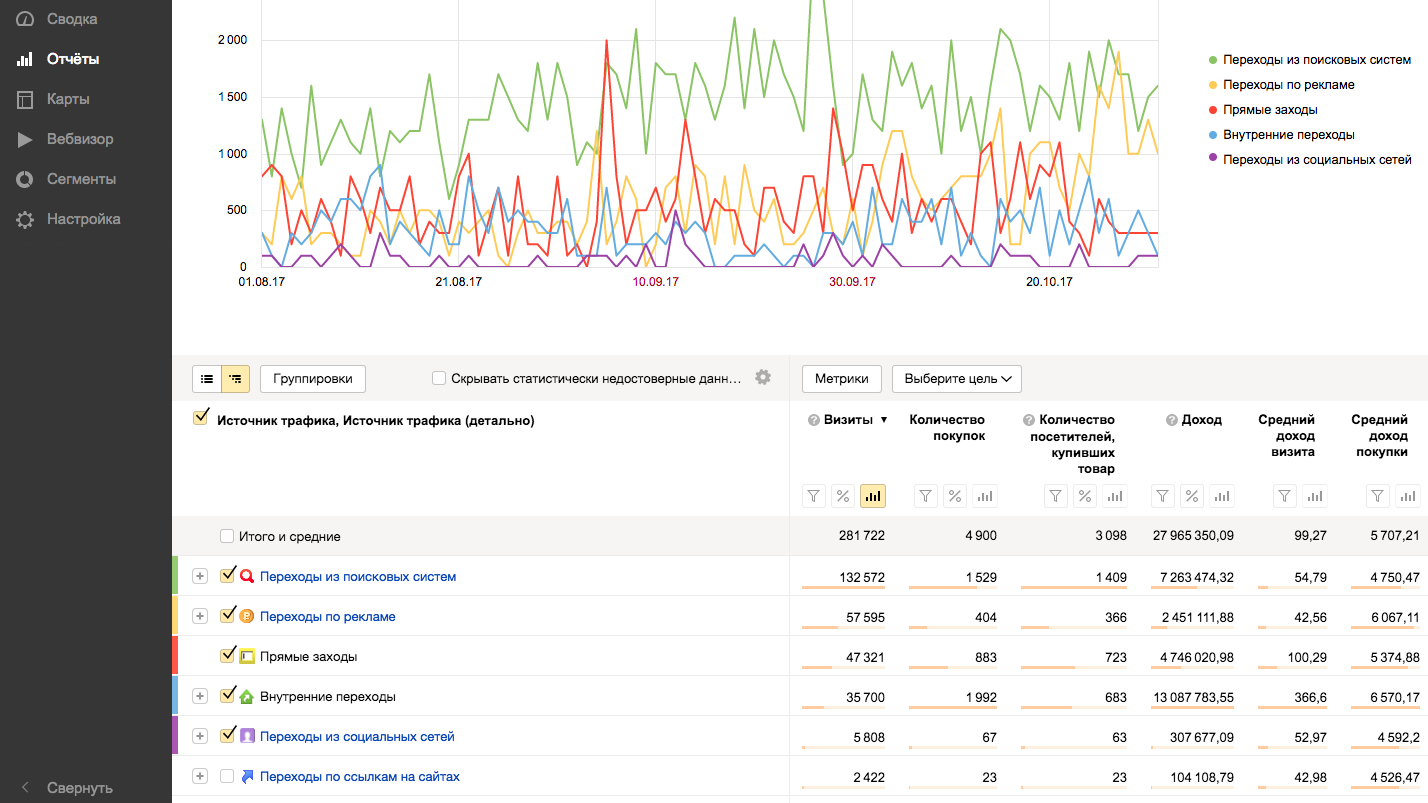Go to Сегменты in the sidebar
The image size is (1428, 803).
(81, 179)
